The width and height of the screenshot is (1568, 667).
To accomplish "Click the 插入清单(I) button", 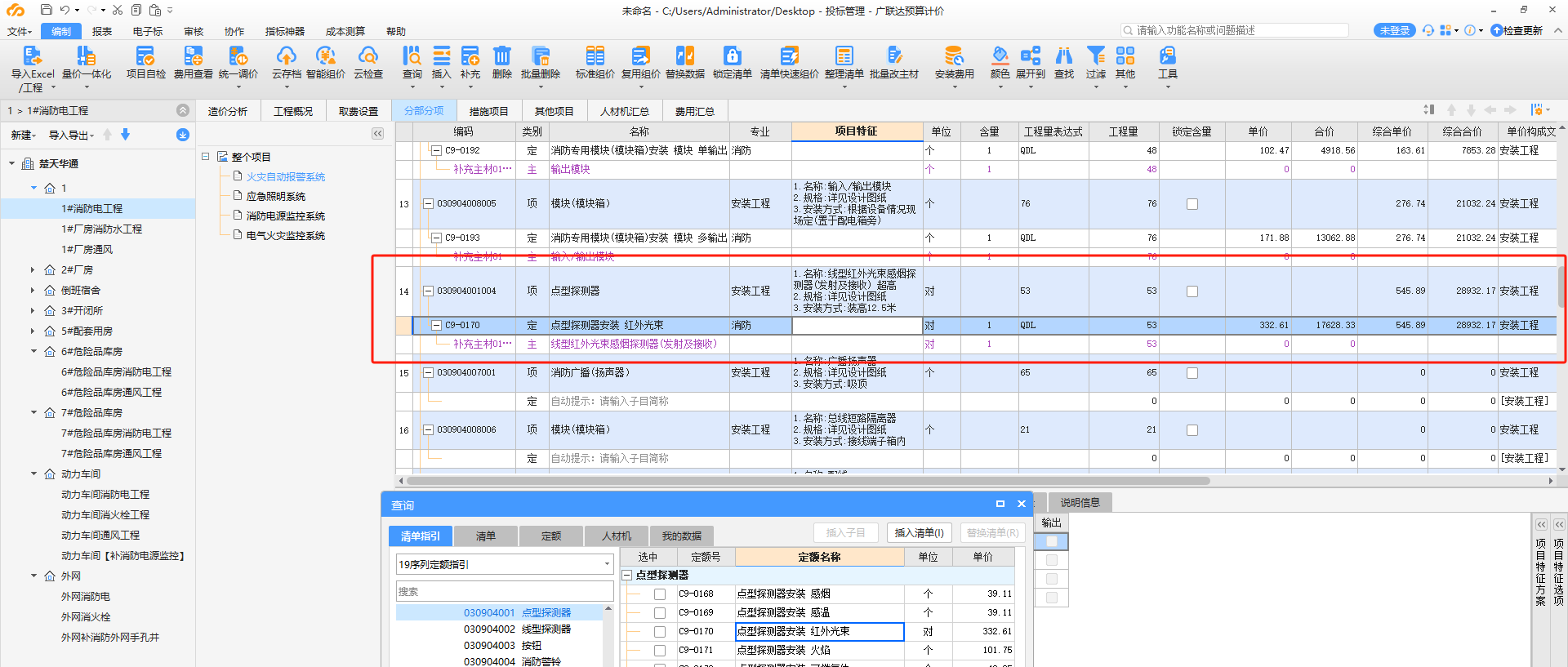I will click(919, 533).
